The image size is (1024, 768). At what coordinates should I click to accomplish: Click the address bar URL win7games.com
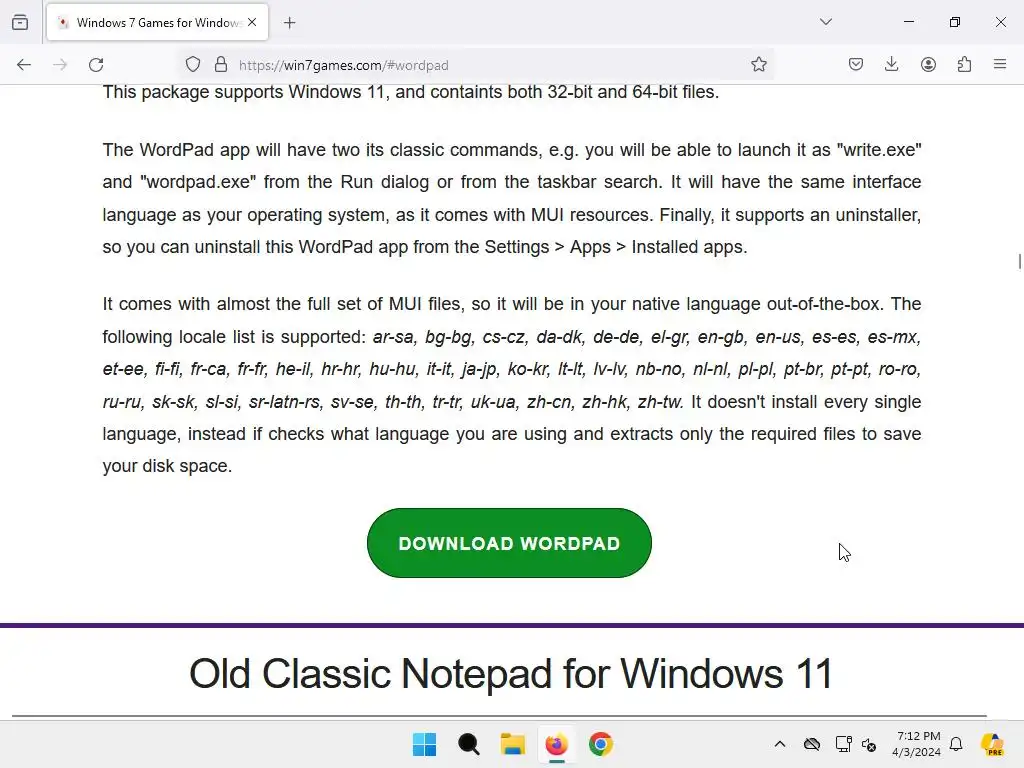(x=344, y=65)
